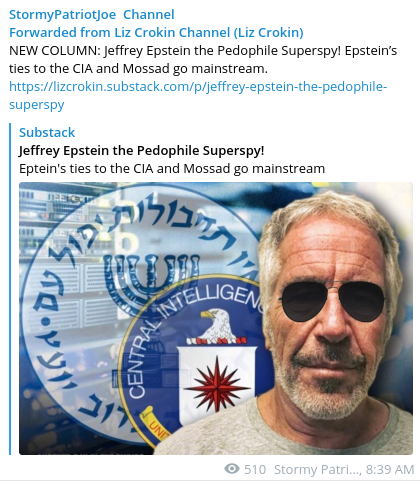The width and height of the screenshot is (420, 485).
Task: Click the 'Stormy Patri...' author signature
Action: [x=318, y=469]
